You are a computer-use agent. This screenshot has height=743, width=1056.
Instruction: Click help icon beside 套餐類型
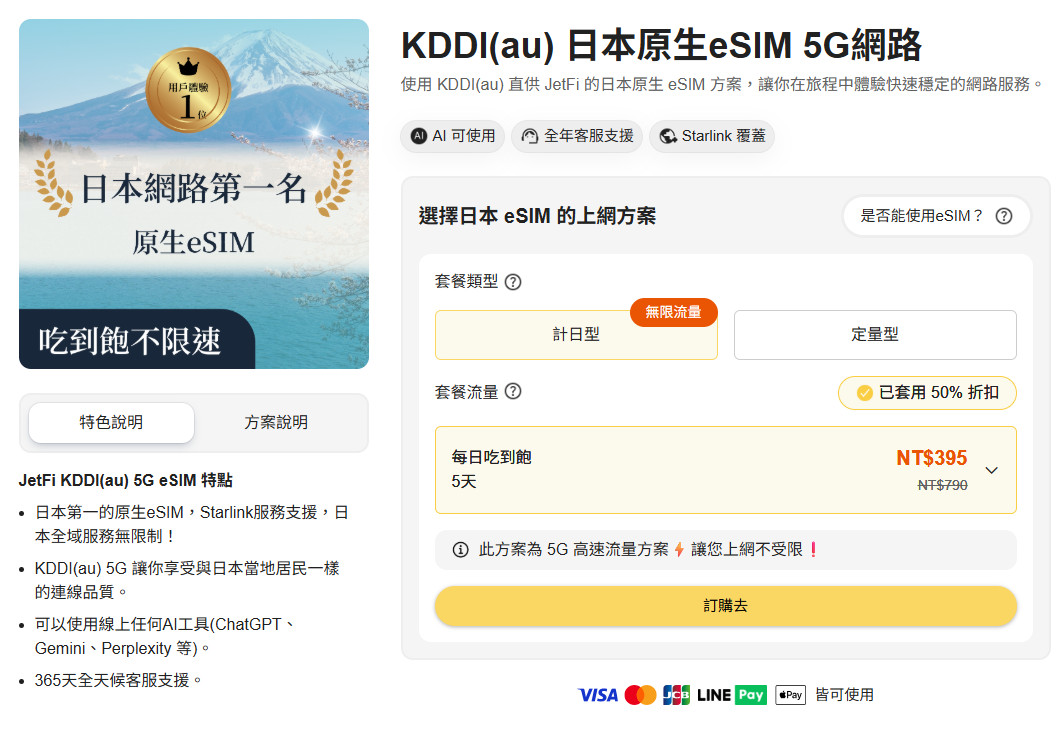coord(513,282)
